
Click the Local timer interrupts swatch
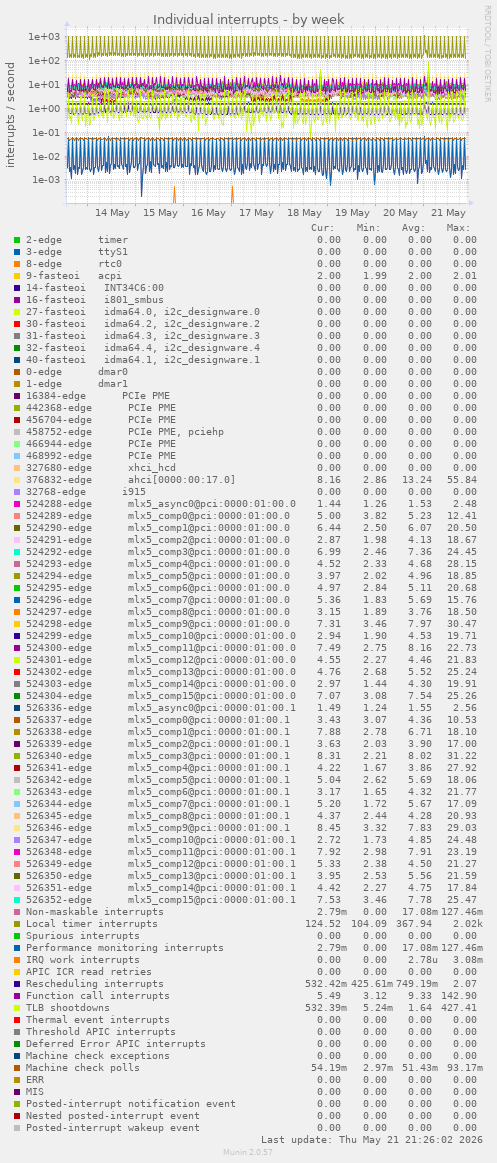tap(17, 923)
